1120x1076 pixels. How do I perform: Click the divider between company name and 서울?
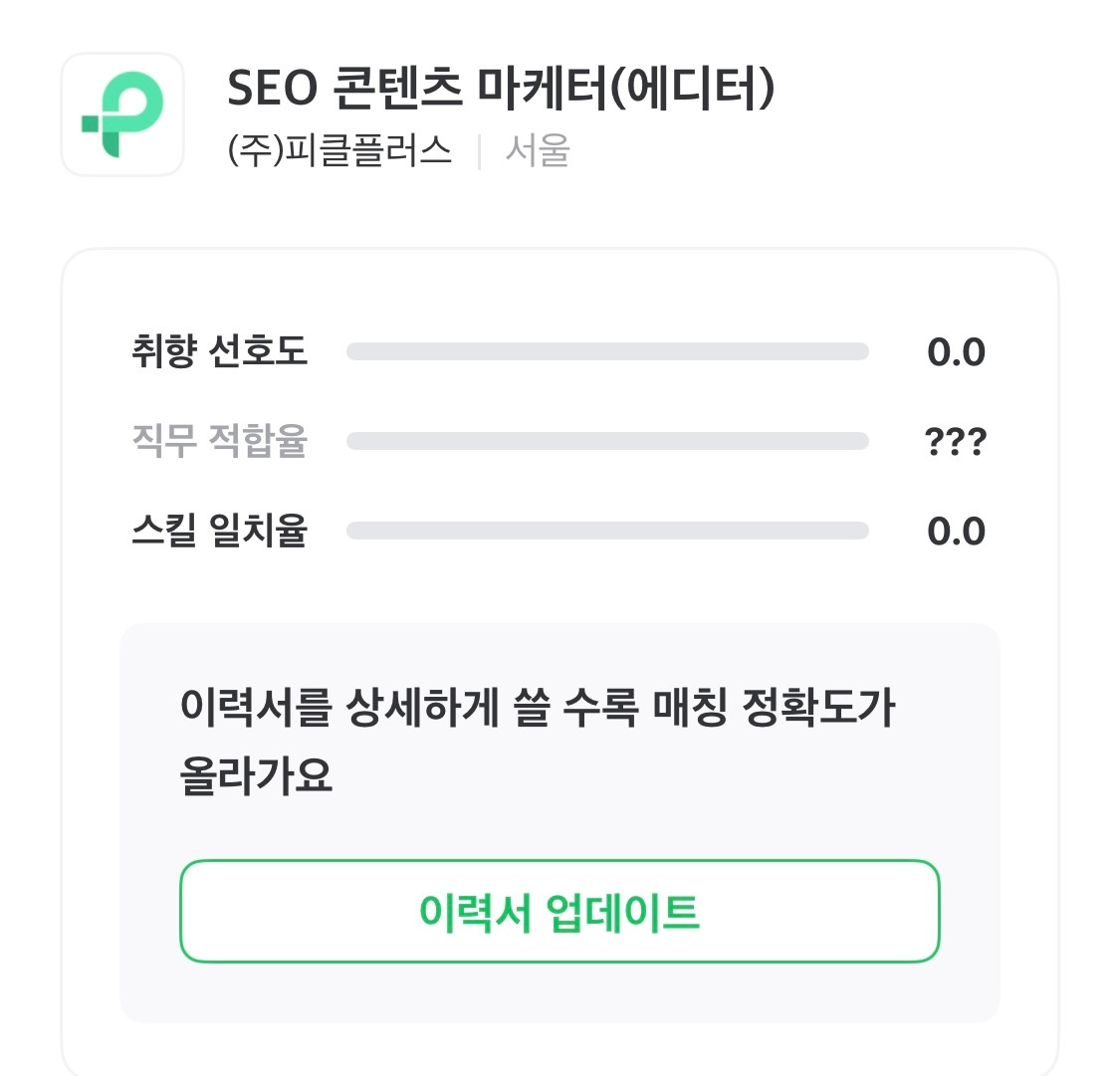[479, 152]
